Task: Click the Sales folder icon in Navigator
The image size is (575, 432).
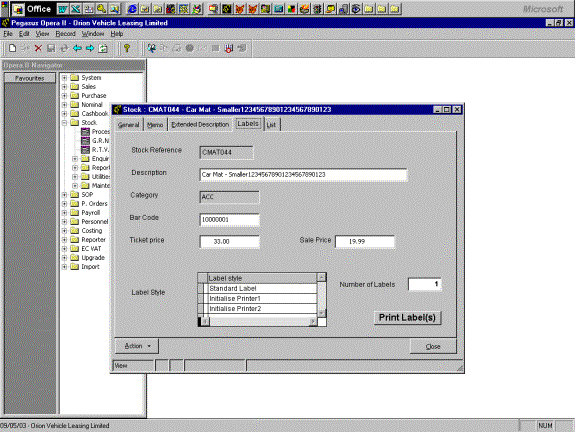Action: tap(74, 87)
